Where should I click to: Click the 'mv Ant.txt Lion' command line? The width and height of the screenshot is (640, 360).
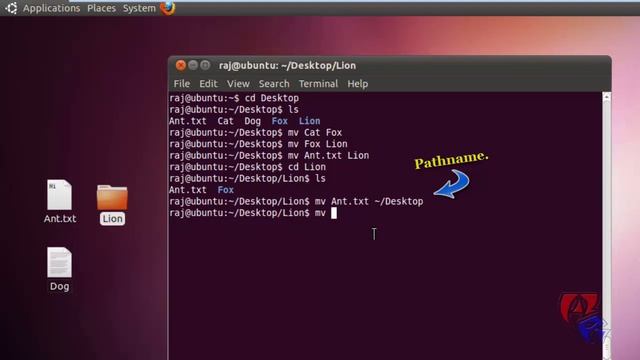click(x=269, y=155)
